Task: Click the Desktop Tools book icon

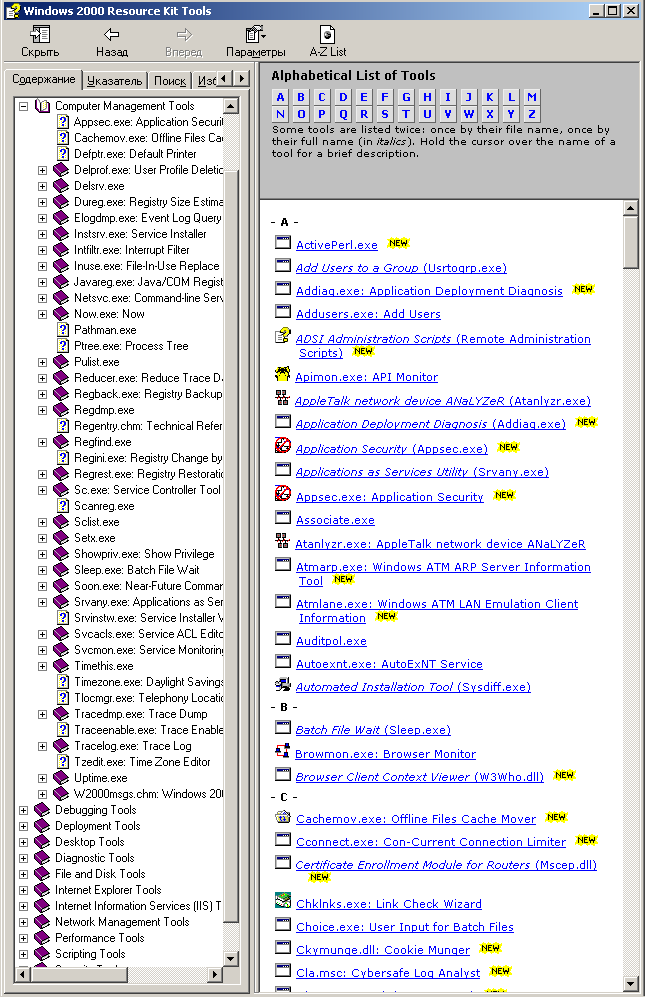Action: 42,842
